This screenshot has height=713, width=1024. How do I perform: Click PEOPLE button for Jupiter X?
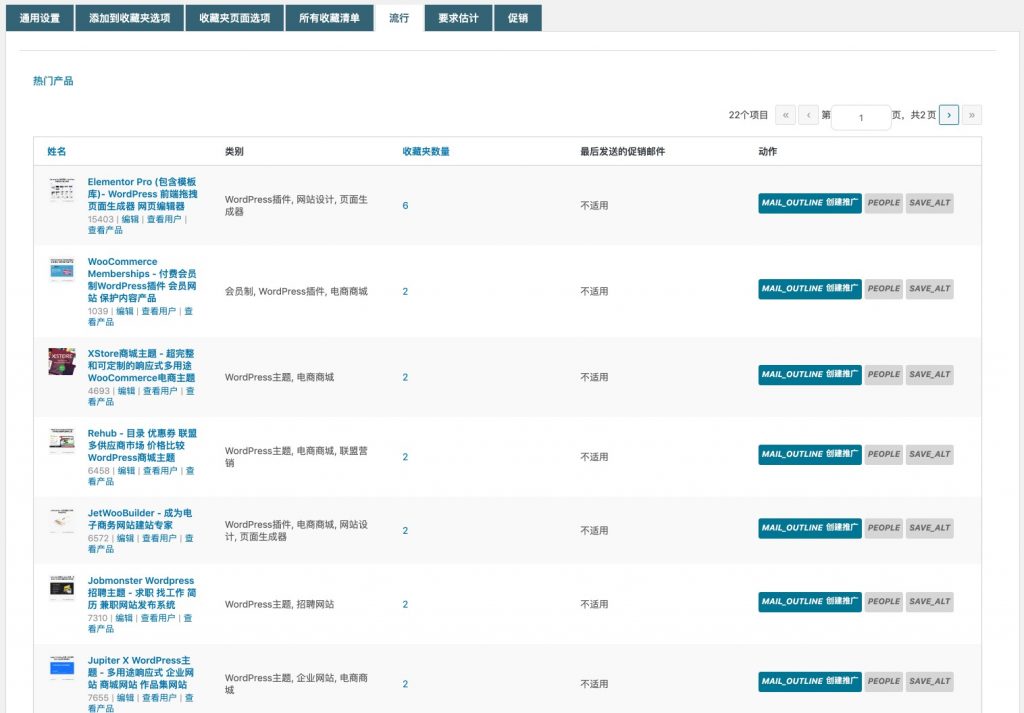point(884,682)
